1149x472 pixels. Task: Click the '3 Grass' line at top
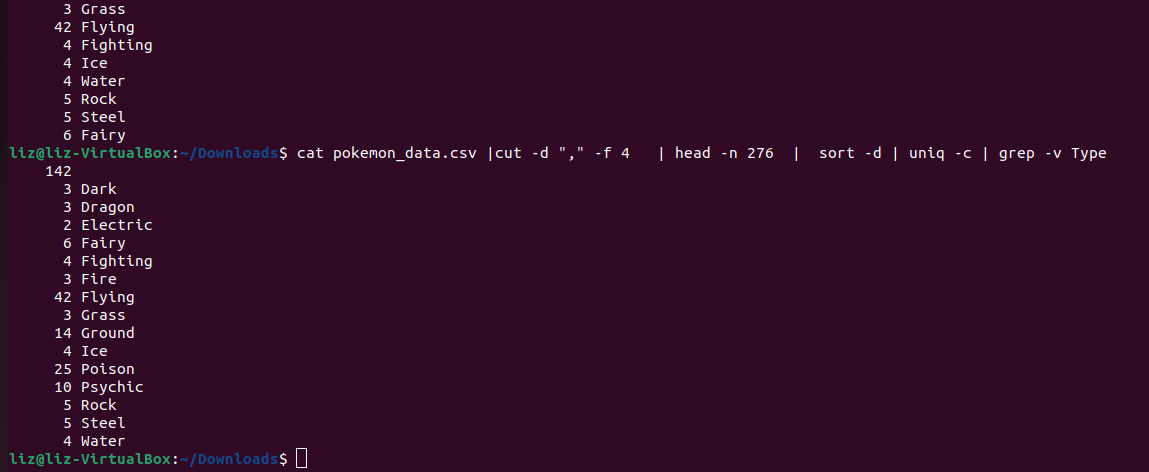click(x=95, y=10)
